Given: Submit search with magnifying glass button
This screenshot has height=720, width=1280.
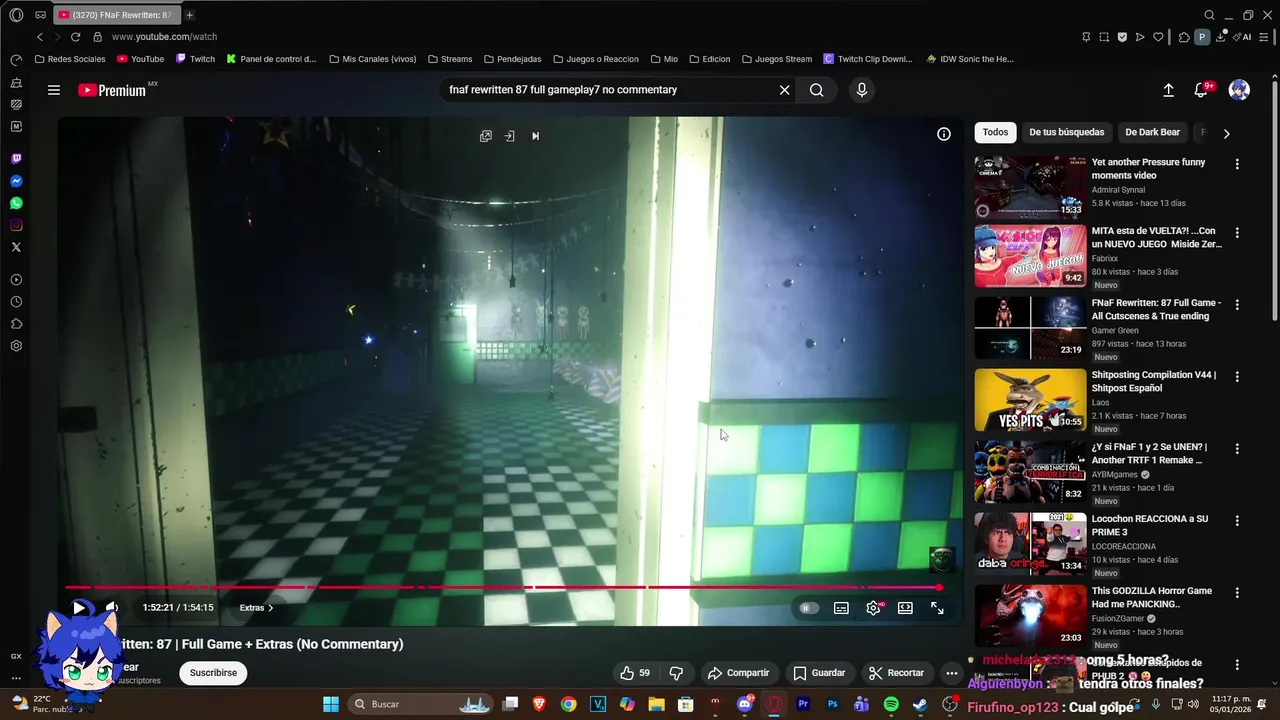Looking at the screenshot, I should click(817, 90).
